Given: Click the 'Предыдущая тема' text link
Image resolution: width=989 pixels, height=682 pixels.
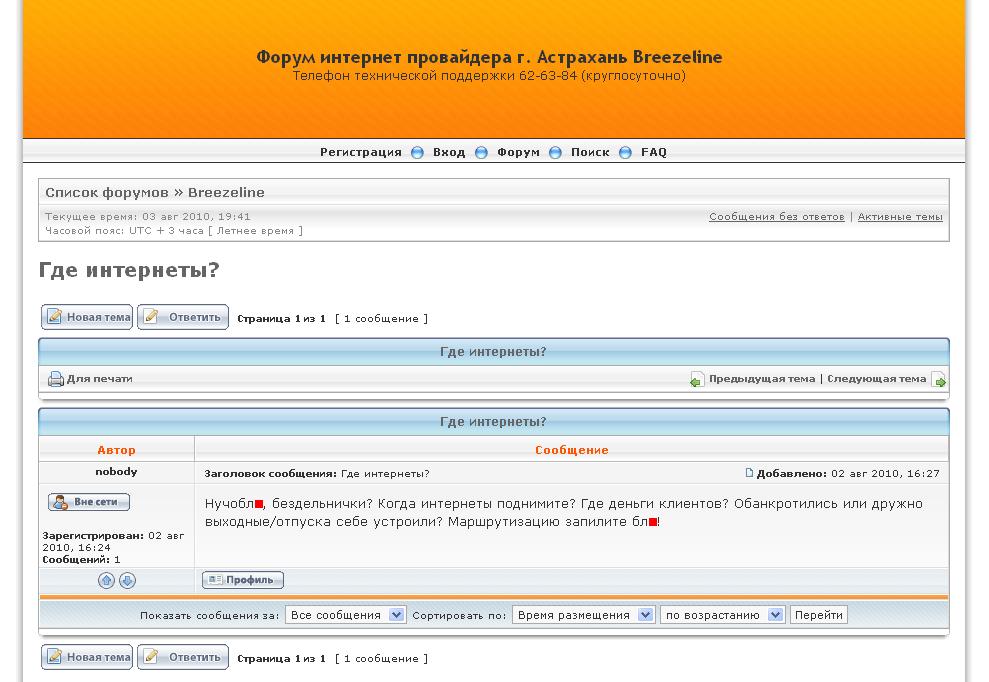Looking at the screenshot, I should [762, 379].
